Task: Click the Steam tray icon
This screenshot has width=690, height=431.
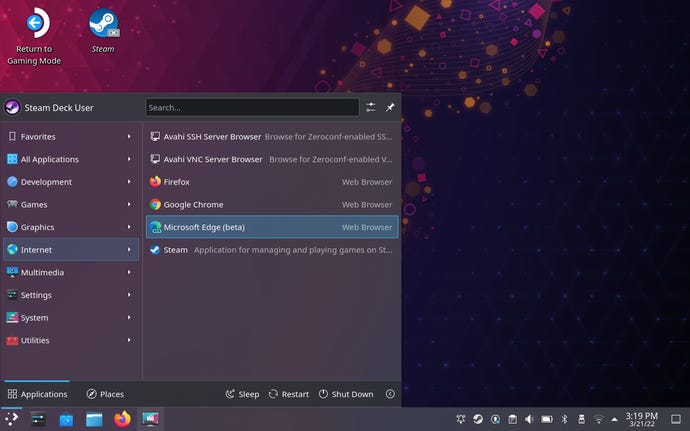Action: pyautogui.click(x=478, y=419)
